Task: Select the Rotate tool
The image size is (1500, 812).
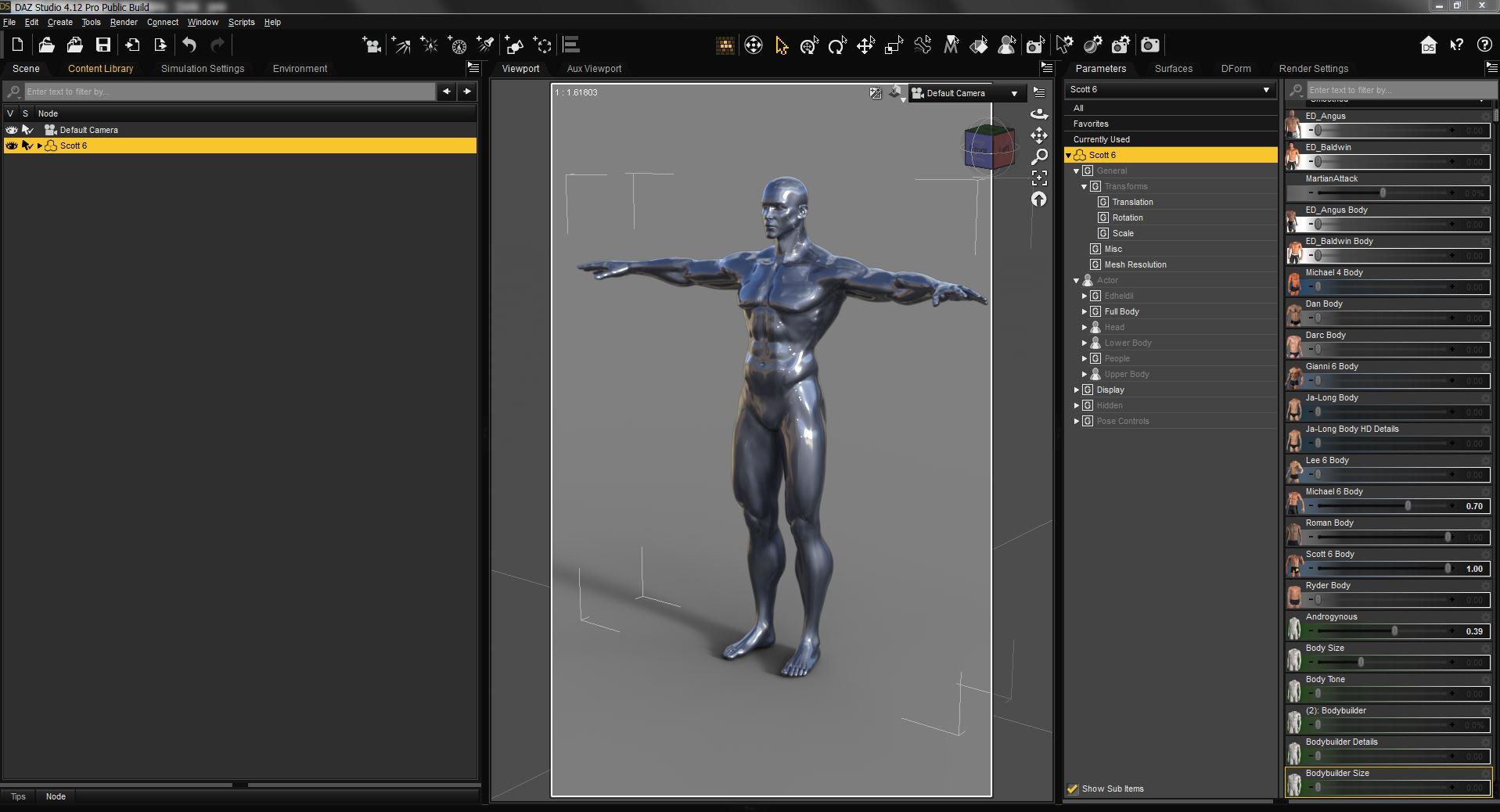Action: [x=836, y=45]
